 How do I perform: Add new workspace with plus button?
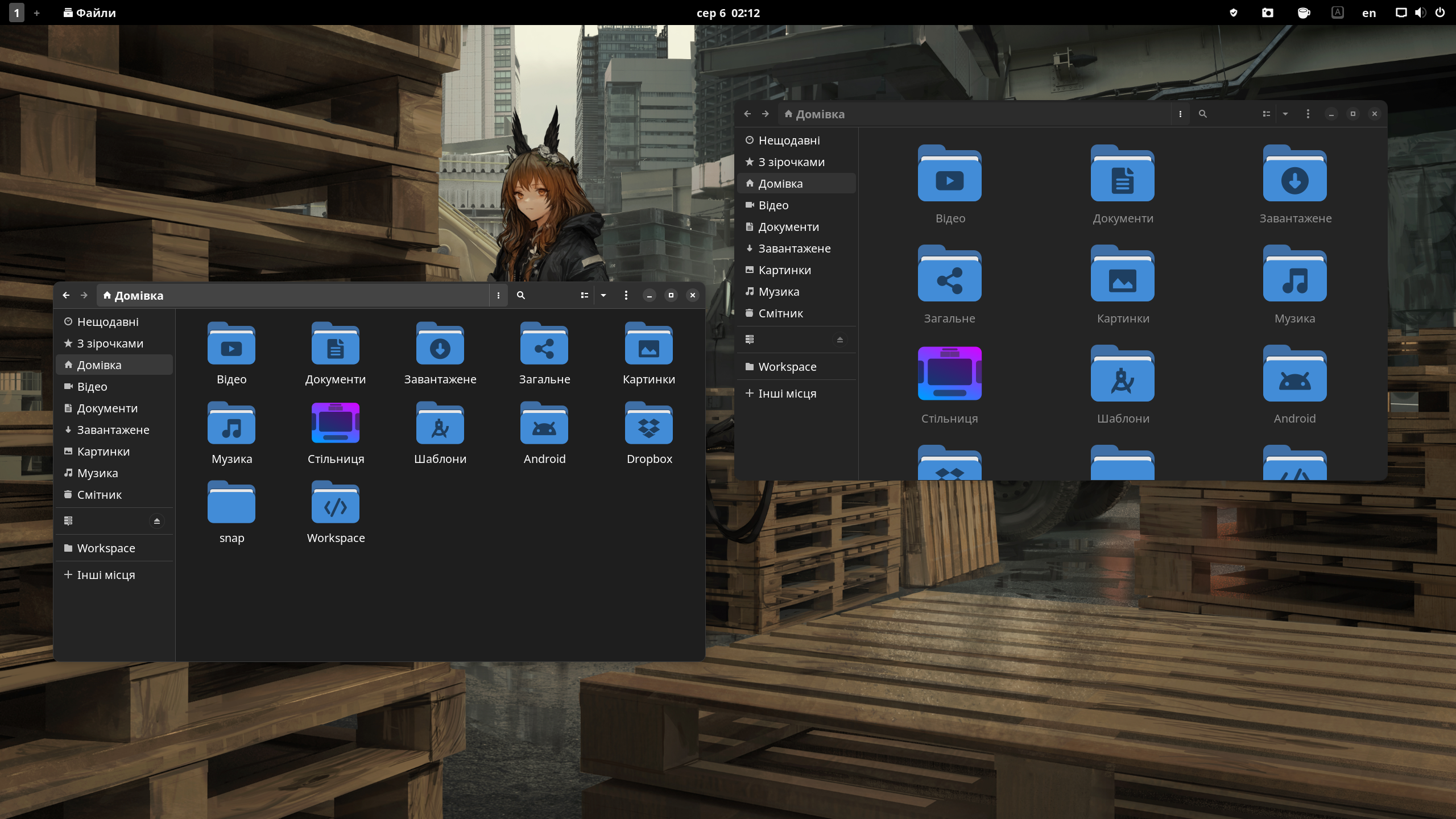click(x=37, y=13)
